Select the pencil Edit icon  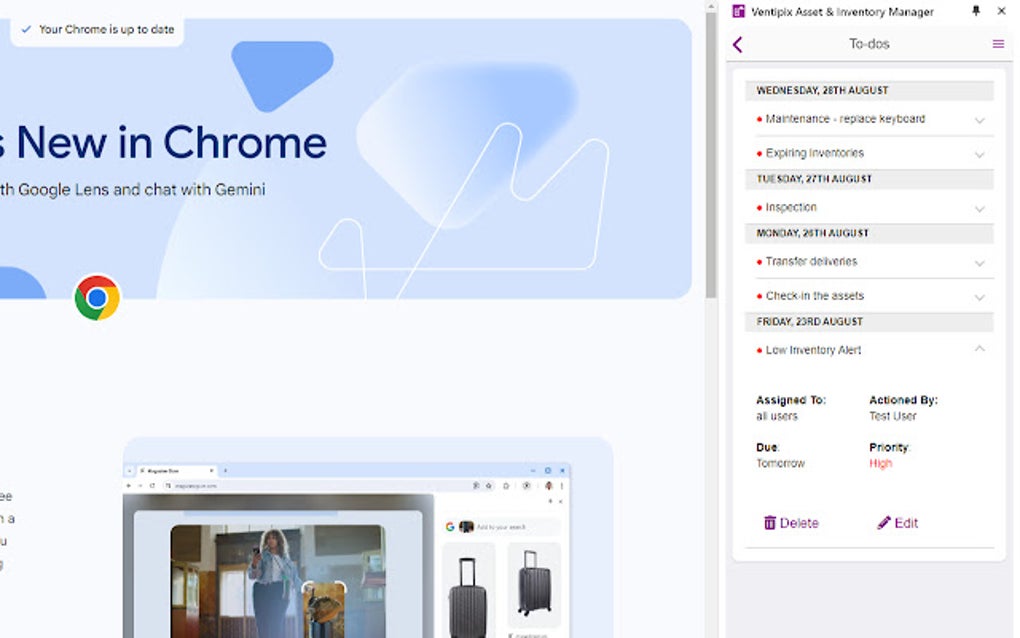[883, 522]
